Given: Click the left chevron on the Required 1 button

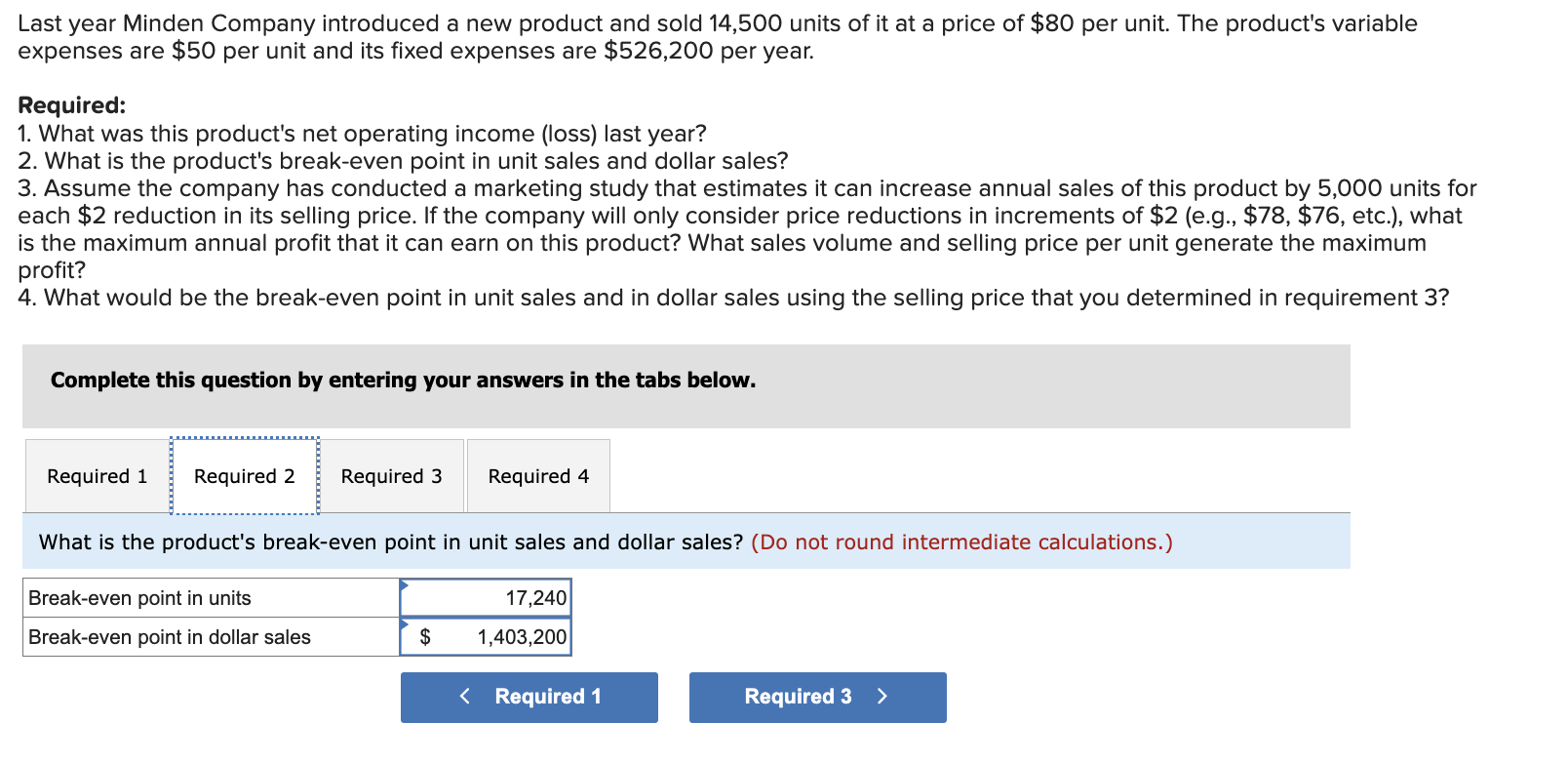Looking at the screenshot, I should click(465, 696).
